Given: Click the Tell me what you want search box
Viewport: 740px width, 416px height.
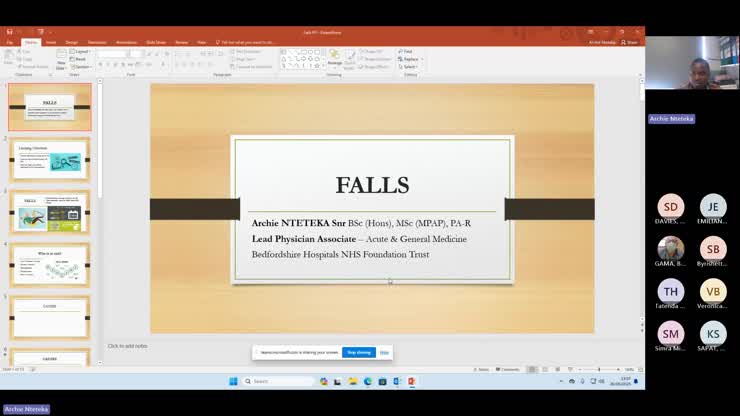Looking at the screenshot, I should click(245, 42).
